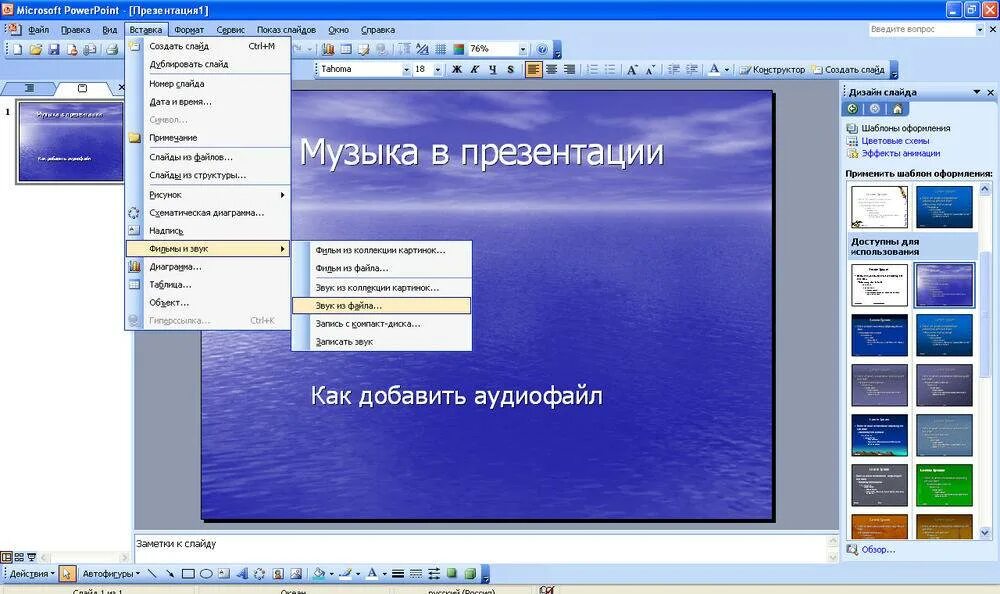
Task: Click the Insert clip art icon
Action: click(x=278, y=574)
